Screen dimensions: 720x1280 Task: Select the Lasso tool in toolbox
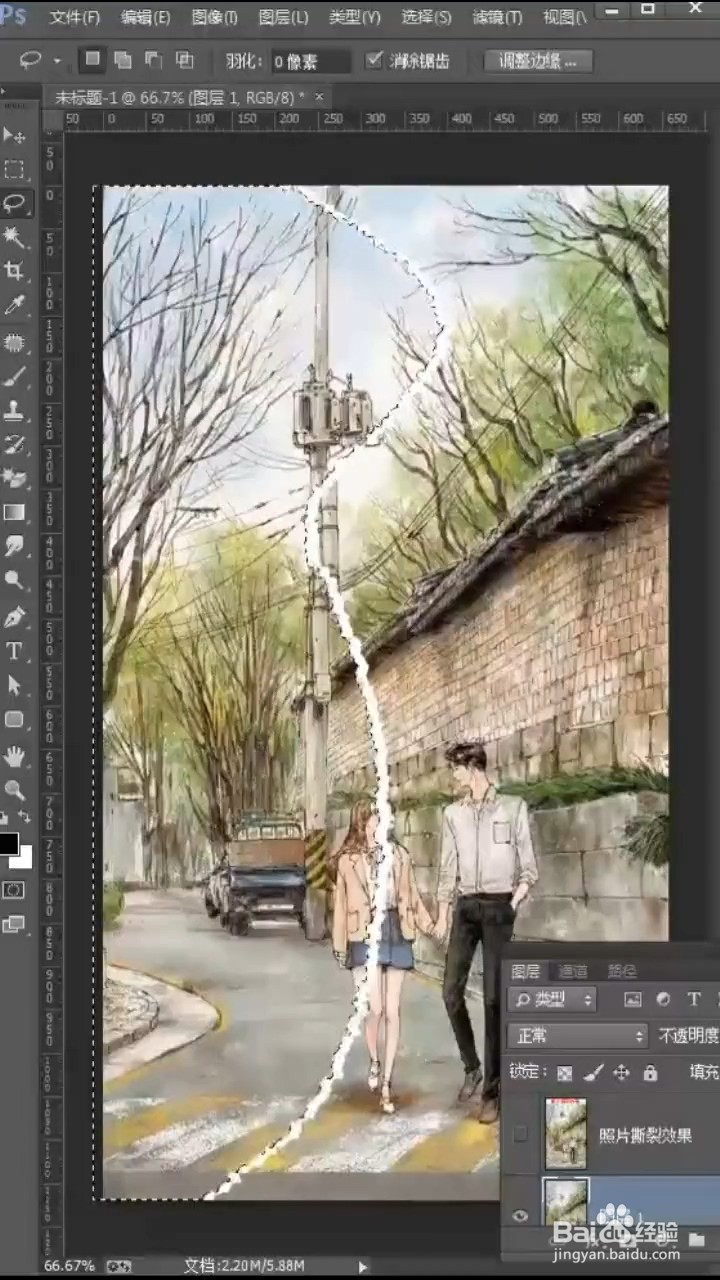(x=14, y=203)
